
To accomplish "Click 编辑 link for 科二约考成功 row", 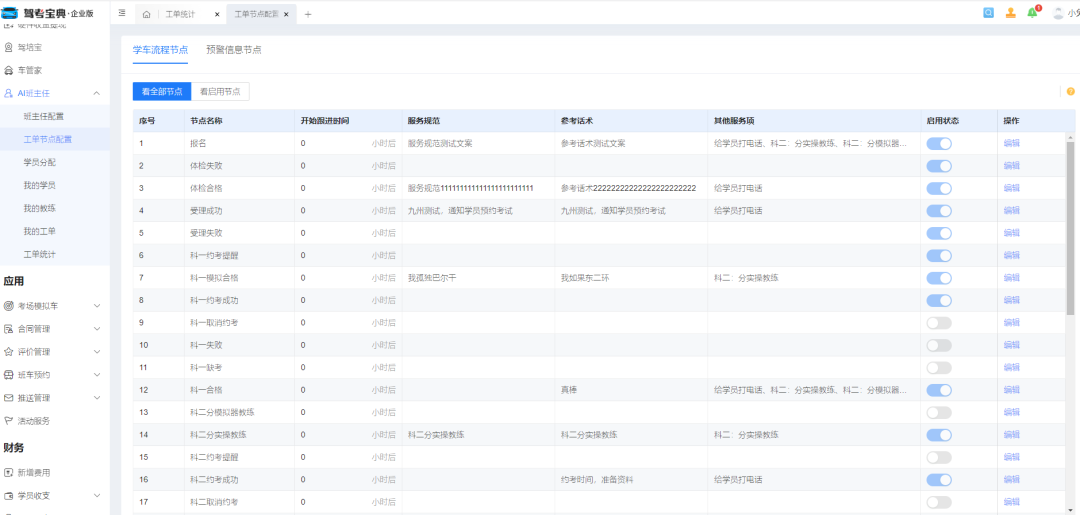I will click(1012, 479).
